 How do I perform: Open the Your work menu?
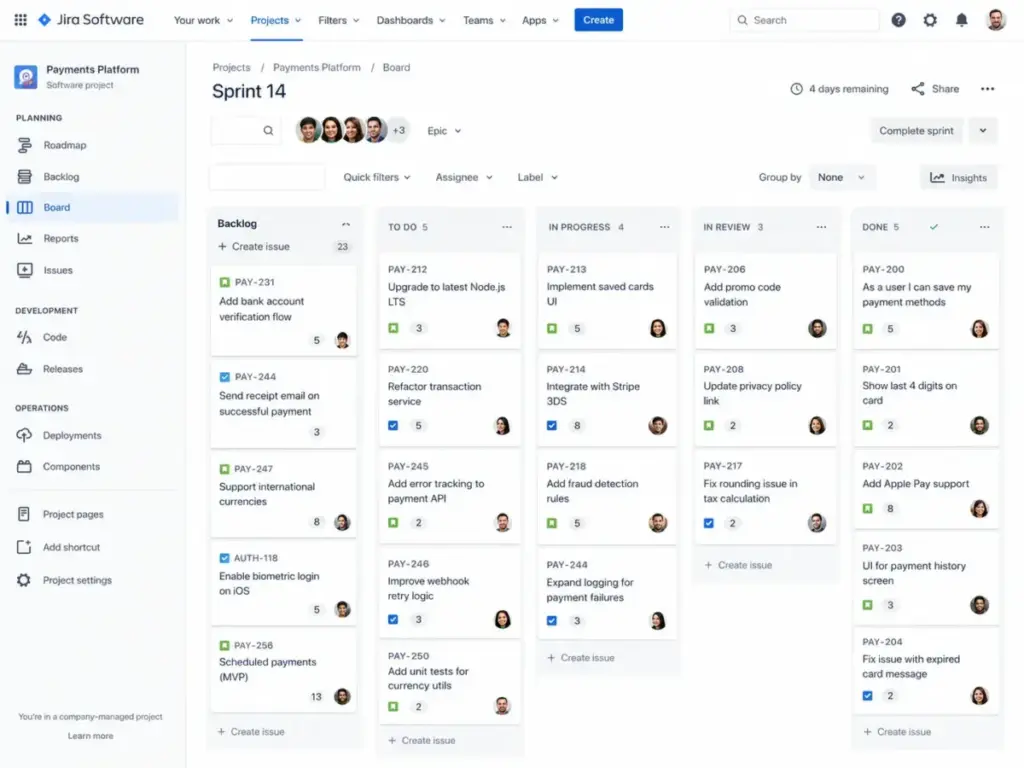tap(203, 20)
